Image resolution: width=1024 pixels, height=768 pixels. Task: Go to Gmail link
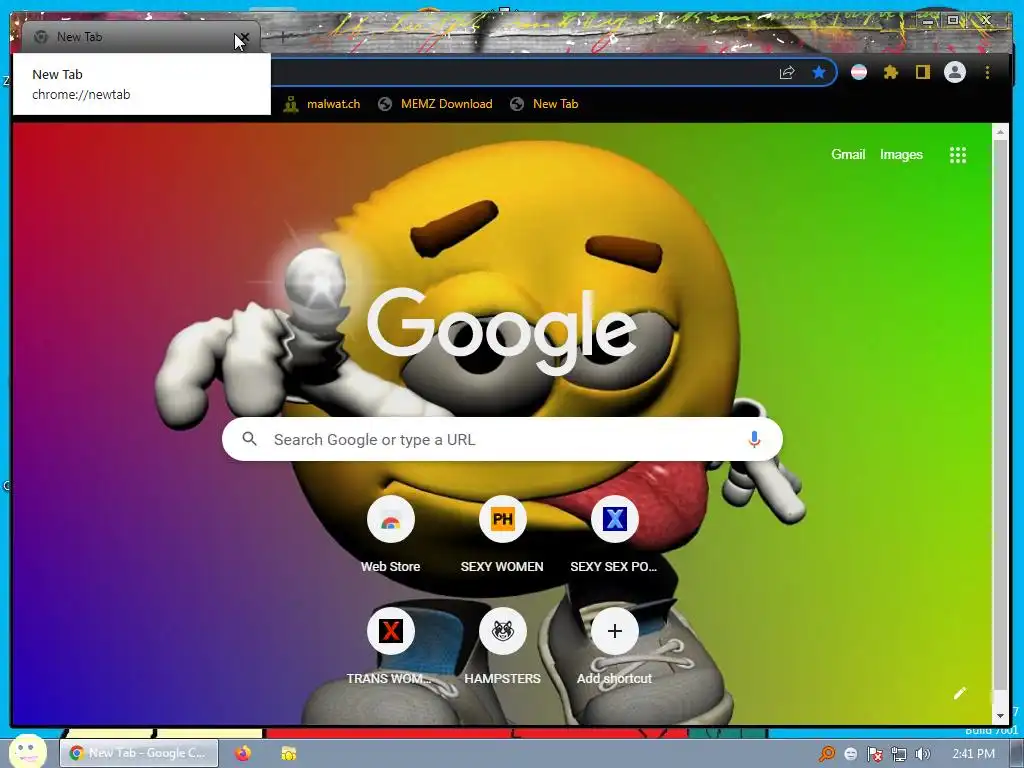[x=848, y=155]
